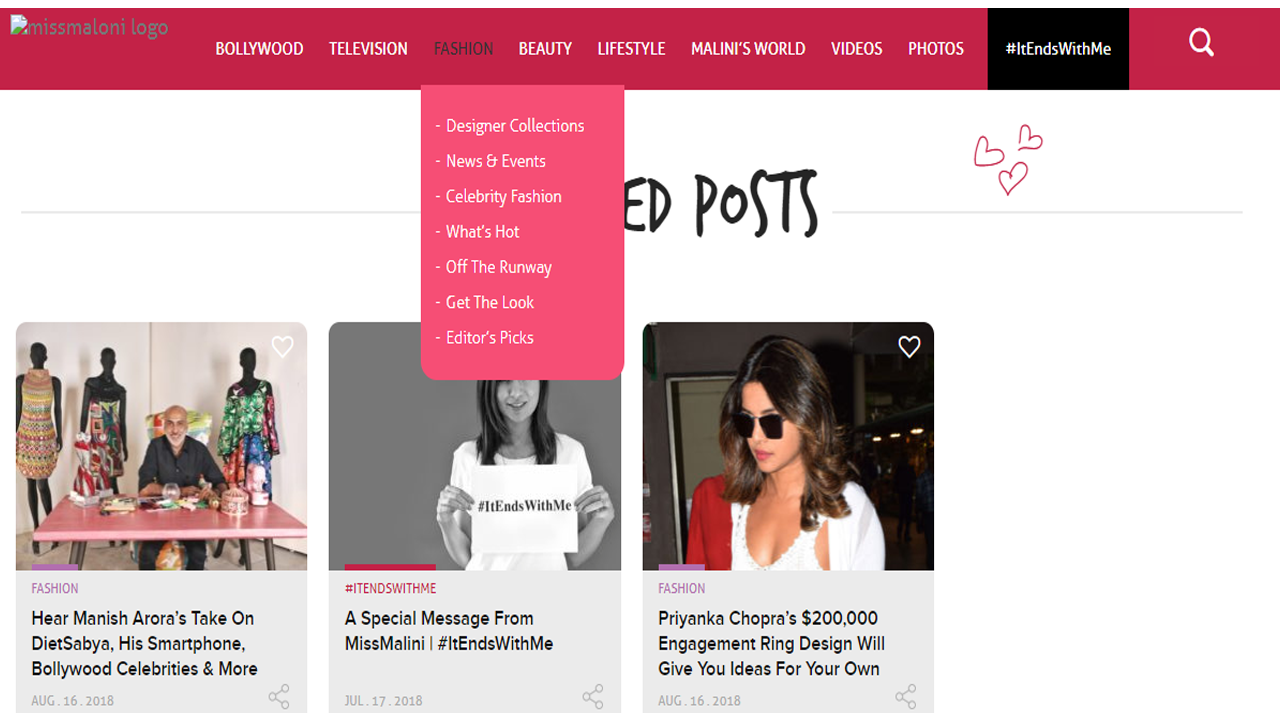The image size is (1280, 720).
Task: Open Malini's World menu
Action: click(748, 48)
